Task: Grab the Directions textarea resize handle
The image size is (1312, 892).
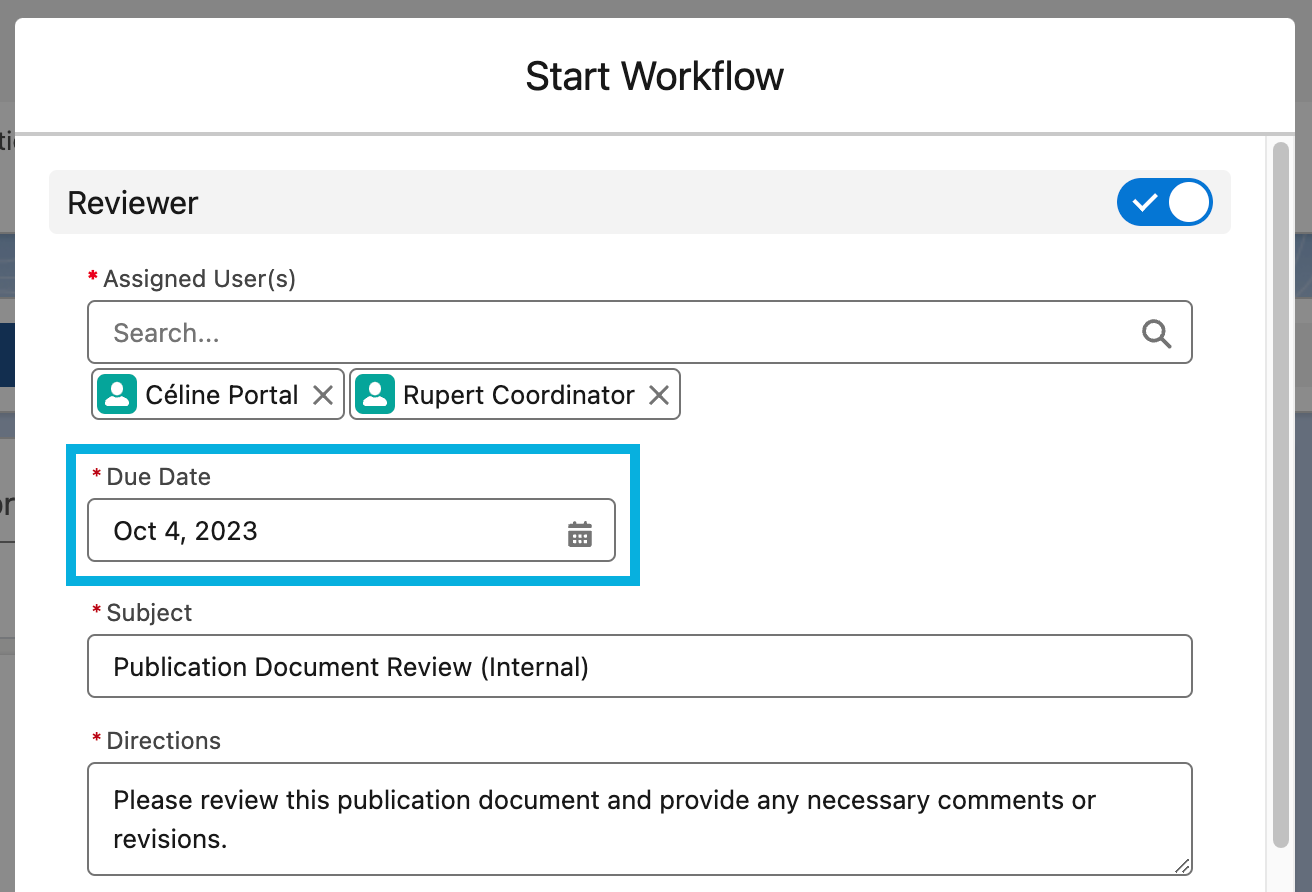Action: 1182,865
